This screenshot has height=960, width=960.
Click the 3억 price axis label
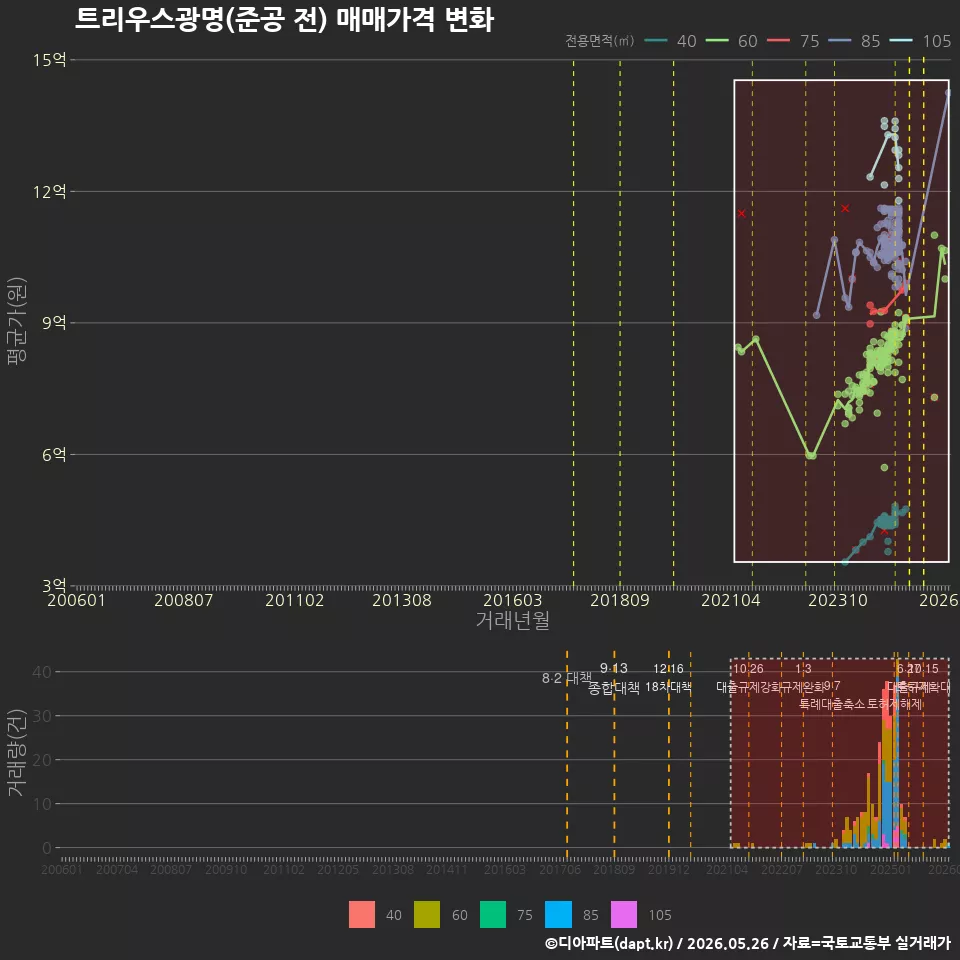pos(54,586)
